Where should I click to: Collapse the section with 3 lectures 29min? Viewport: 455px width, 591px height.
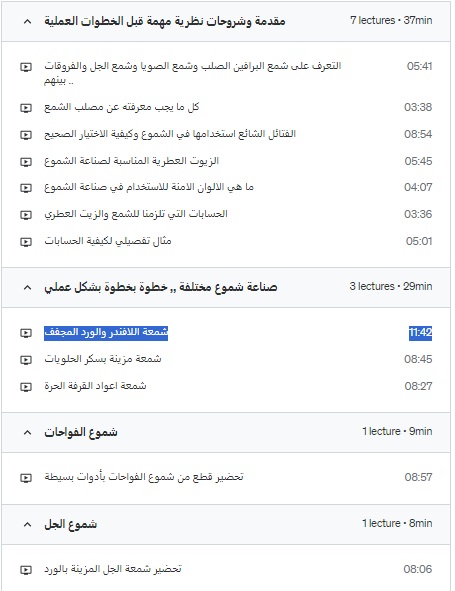[27, 288]
